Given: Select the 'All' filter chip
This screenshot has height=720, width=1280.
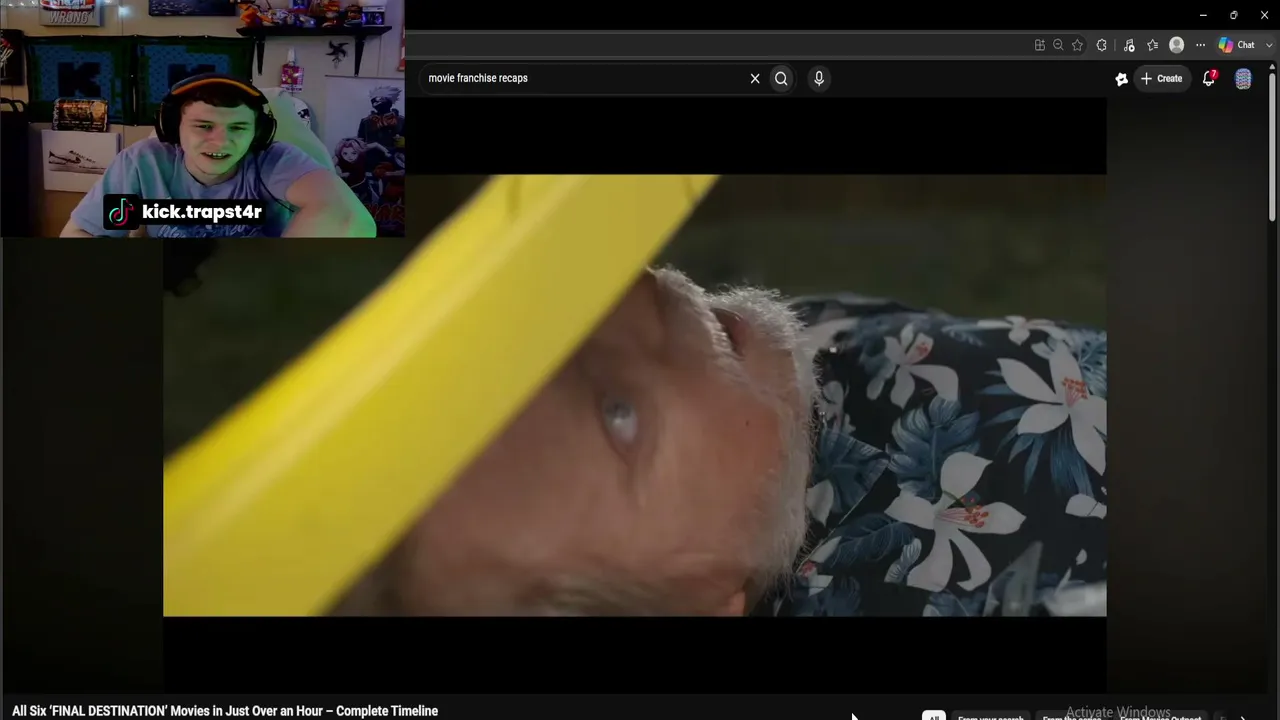Looking at the screenshot, I should pos(933,716).
